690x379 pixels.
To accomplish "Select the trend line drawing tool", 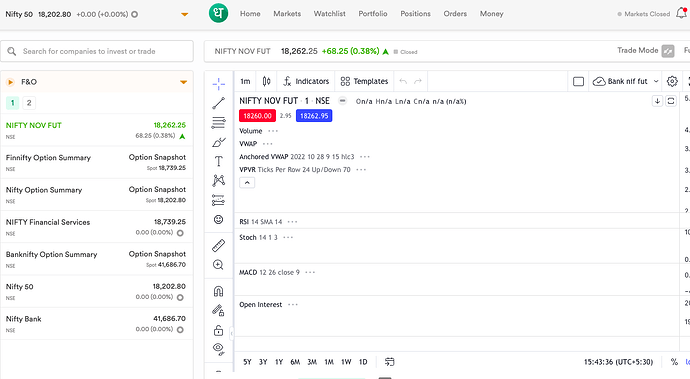I will pyautogui.click(x=218, y=103).
